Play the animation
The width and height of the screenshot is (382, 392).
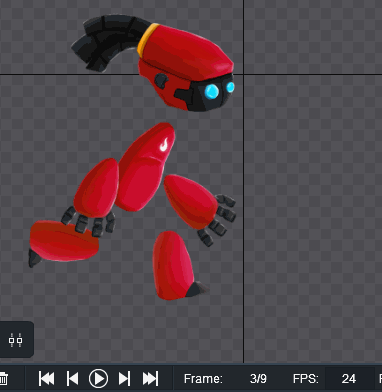point(98,379)
